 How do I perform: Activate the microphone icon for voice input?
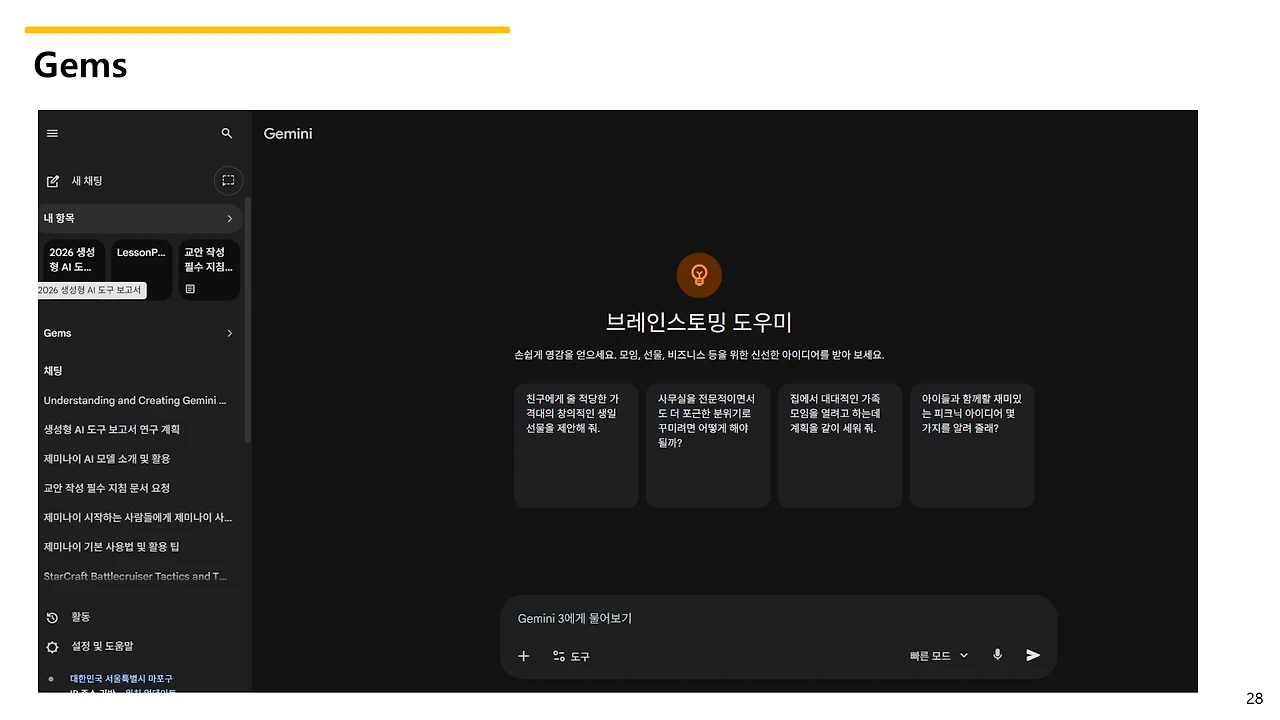997,654
